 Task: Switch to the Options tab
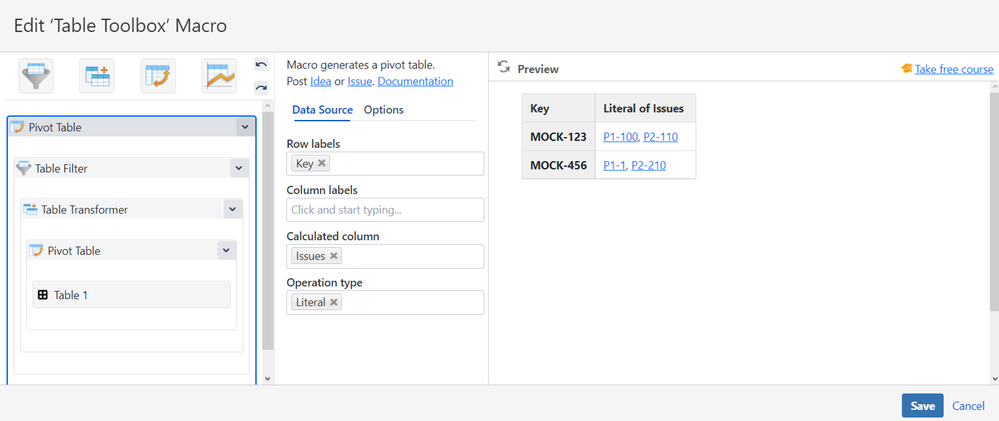[x=384, y=110]
